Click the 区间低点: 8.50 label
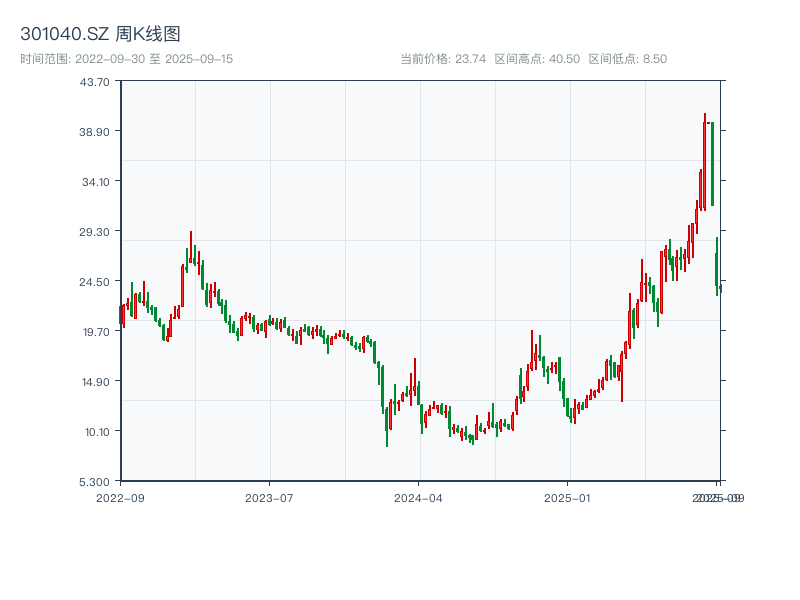The height and width of the screenshot is (600, 800). point(628,59)
